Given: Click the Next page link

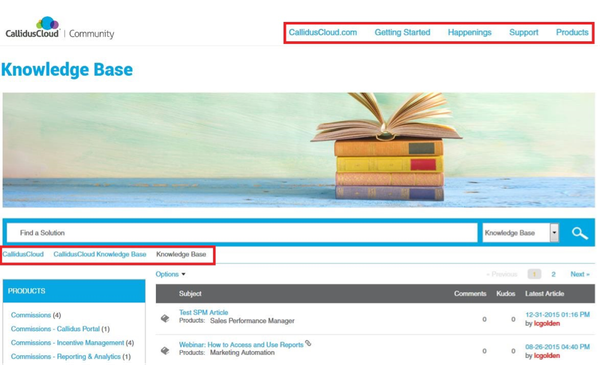Looking at the screenshot, I should [x=580, y=274].
